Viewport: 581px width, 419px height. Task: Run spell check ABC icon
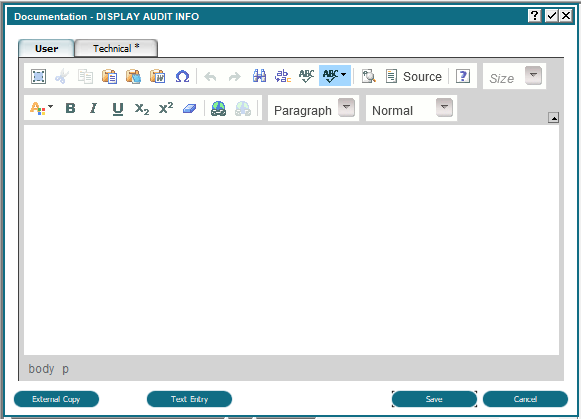(306, 76)
